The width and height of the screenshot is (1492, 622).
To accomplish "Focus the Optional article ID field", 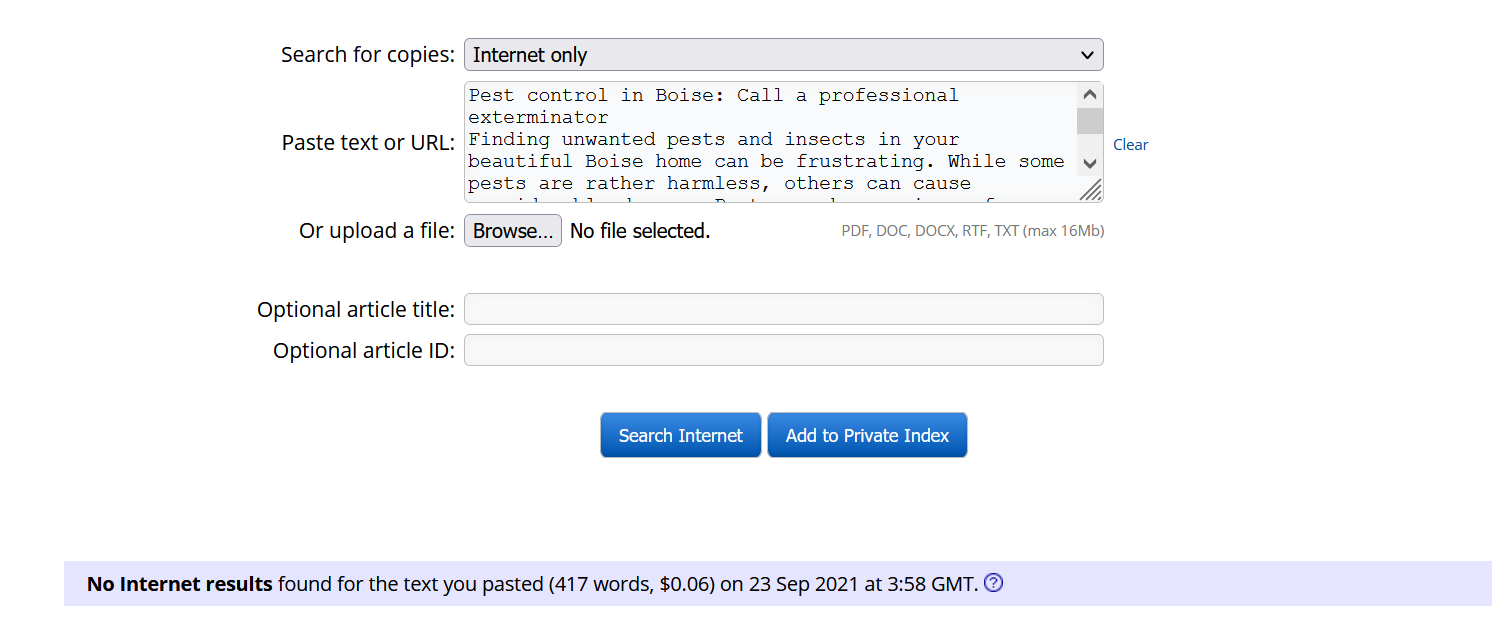I will pyautogui.click(x=784, y=350).
